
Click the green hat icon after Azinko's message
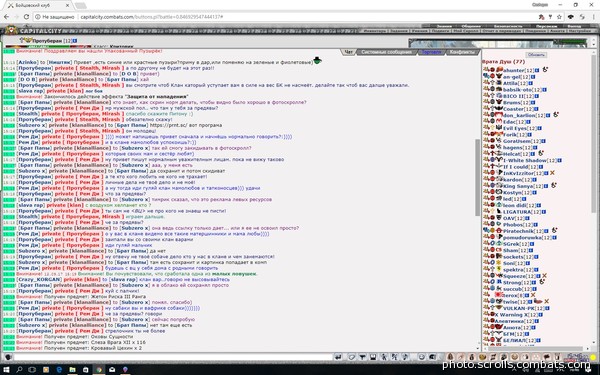(x=317, y=60)
